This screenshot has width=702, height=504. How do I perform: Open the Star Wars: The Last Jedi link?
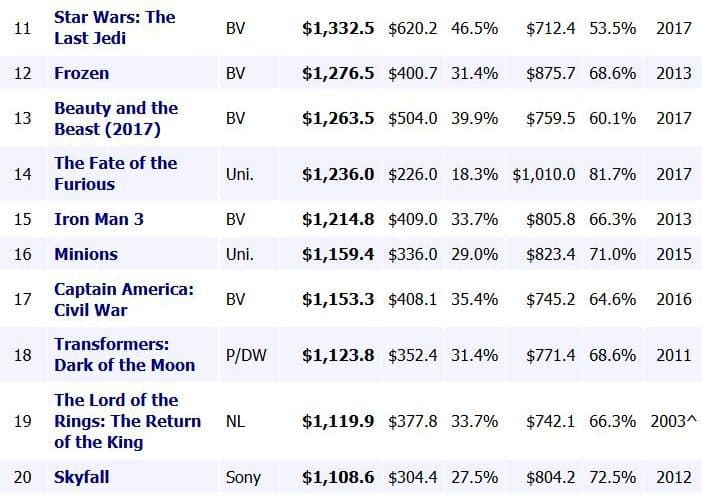point(114,28)
